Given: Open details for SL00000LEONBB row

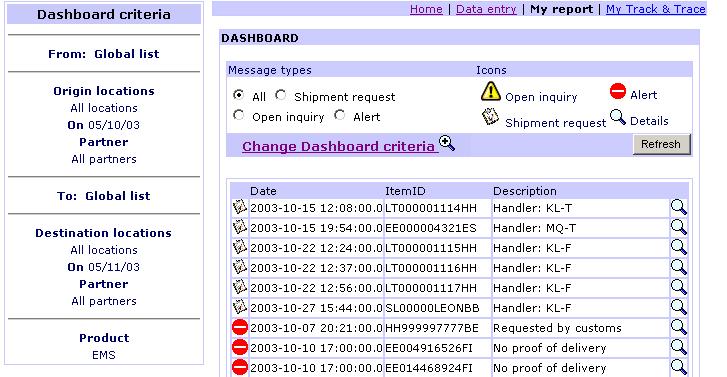Looking at the screenshot, I should pyautogui.click(x=678, y=307).
